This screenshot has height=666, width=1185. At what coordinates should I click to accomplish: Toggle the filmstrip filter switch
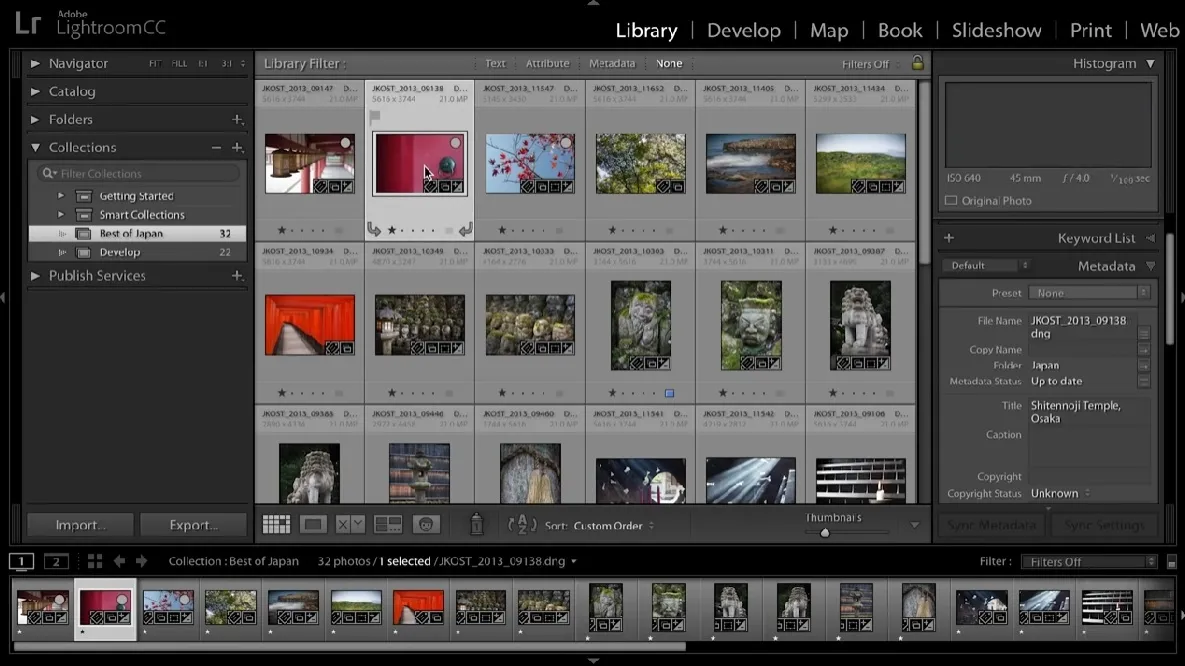tap(1172, 562)
